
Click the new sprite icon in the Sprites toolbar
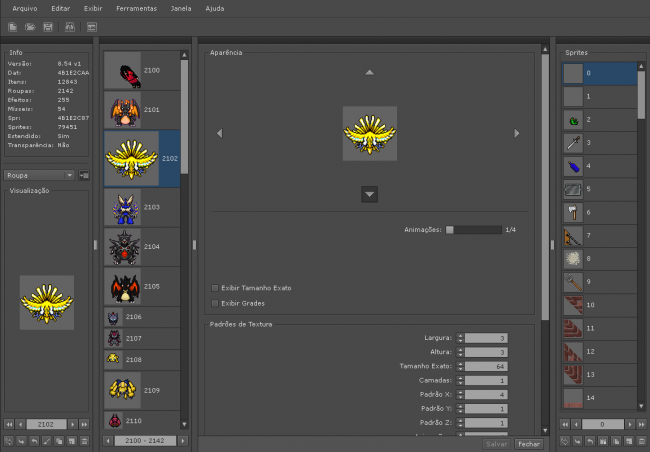pos(629,441)
